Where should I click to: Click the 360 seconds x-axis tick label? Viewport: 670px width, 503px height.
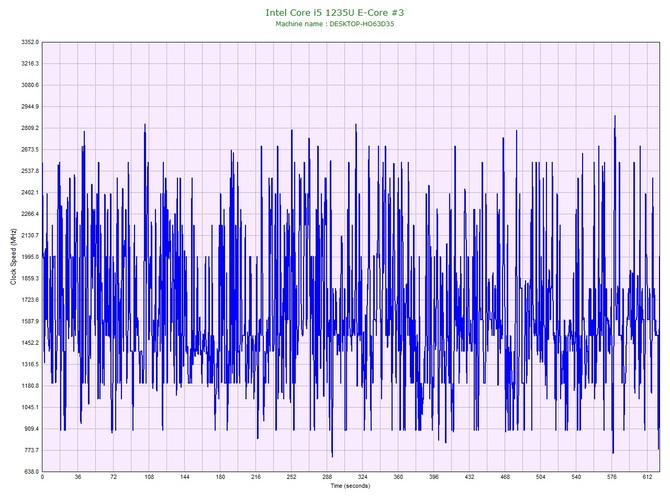[398, 477]
